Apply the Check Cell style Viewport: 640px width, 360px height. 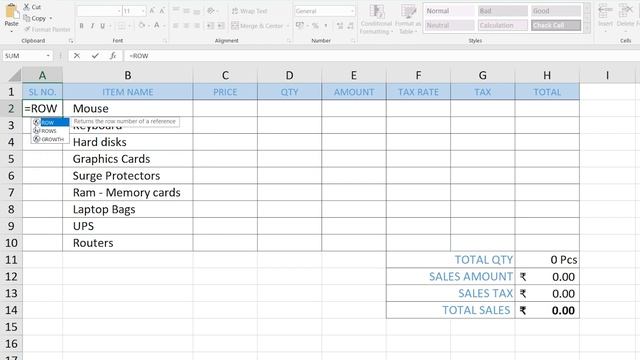[x=556, y=25]
